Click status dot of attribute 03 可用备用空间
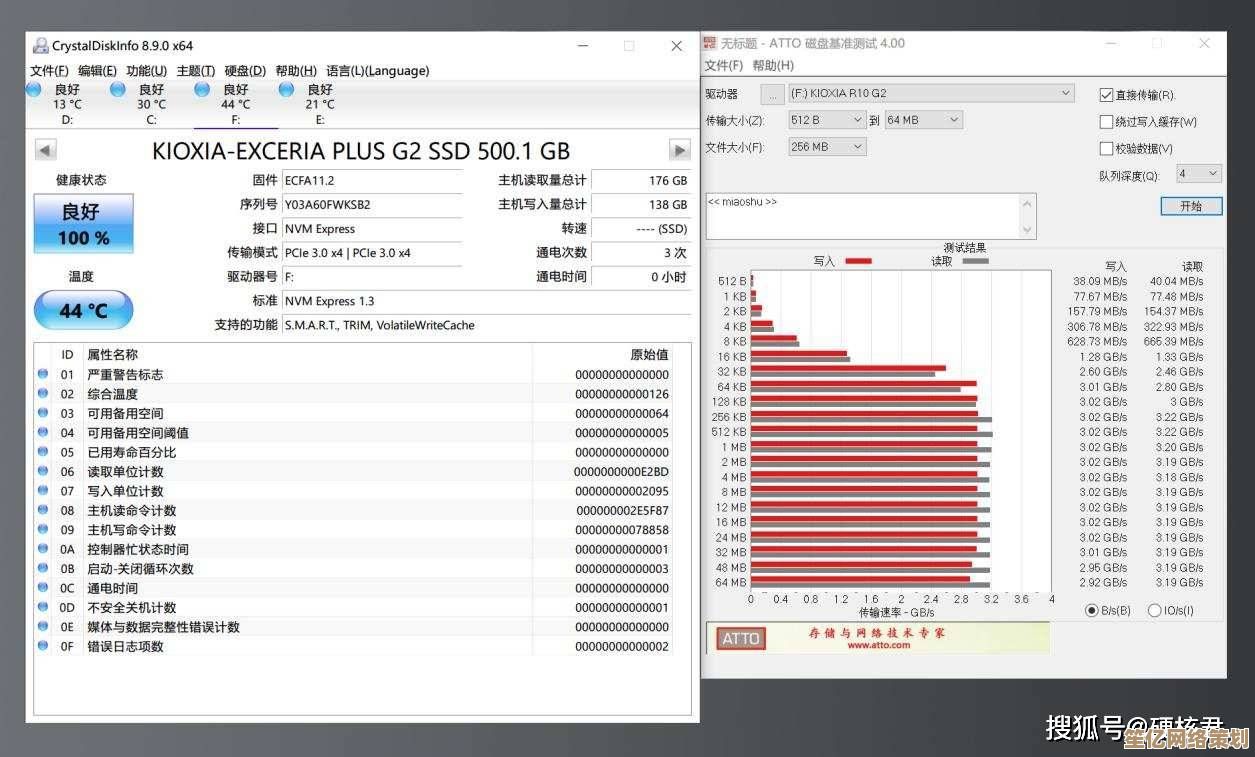 [43, 413]
